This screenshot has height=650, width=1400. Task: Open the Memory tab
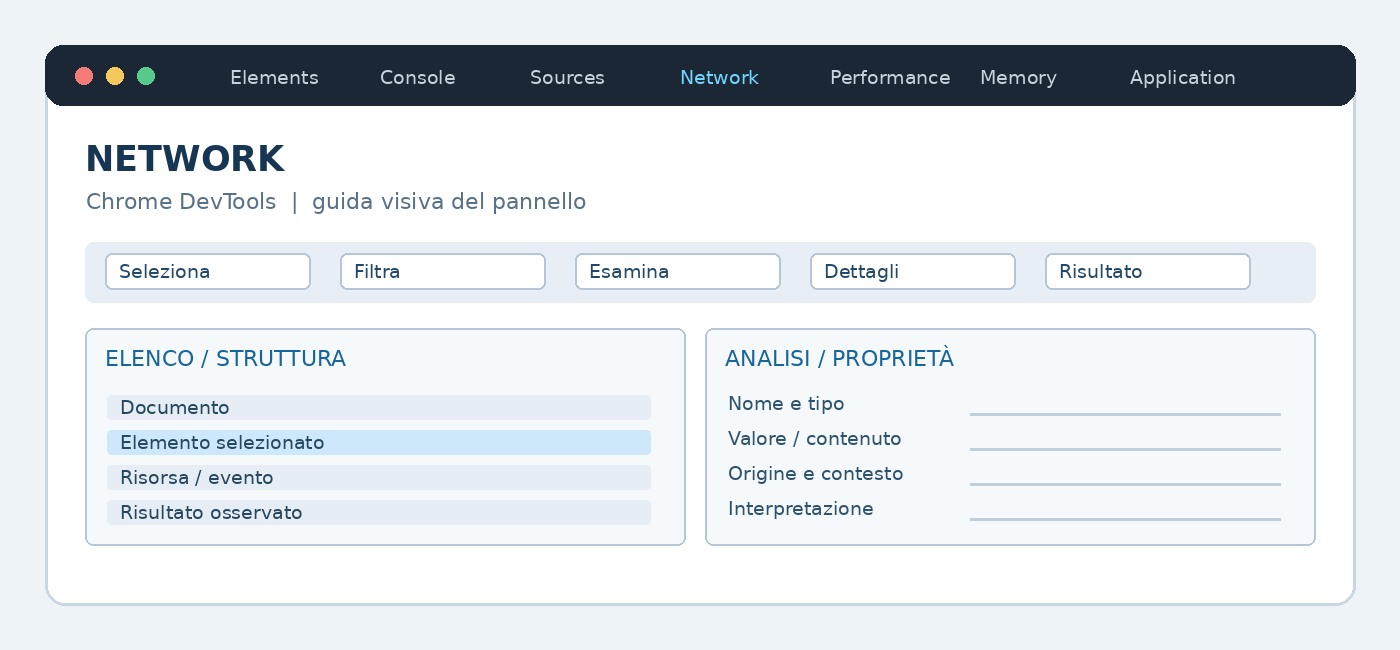pyautogui.click(x=1018, y=78)
